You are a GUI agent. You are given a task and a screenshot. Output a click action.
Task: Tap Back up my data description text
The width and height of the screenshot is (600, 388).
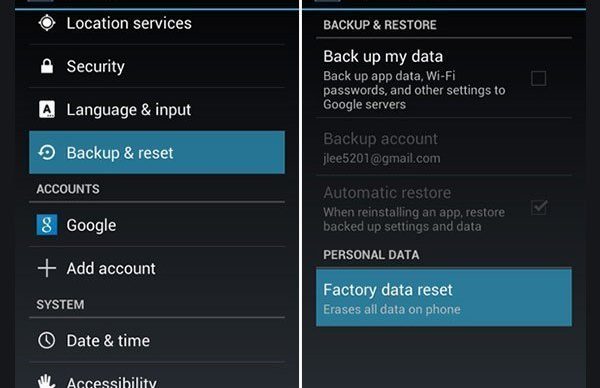tap(414, 90)
